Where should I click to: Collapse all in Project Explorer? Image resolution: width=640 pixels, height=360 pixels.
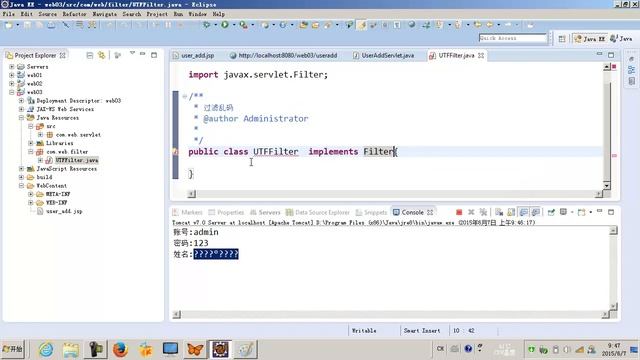pyautogui.click(x=90, y=55)
